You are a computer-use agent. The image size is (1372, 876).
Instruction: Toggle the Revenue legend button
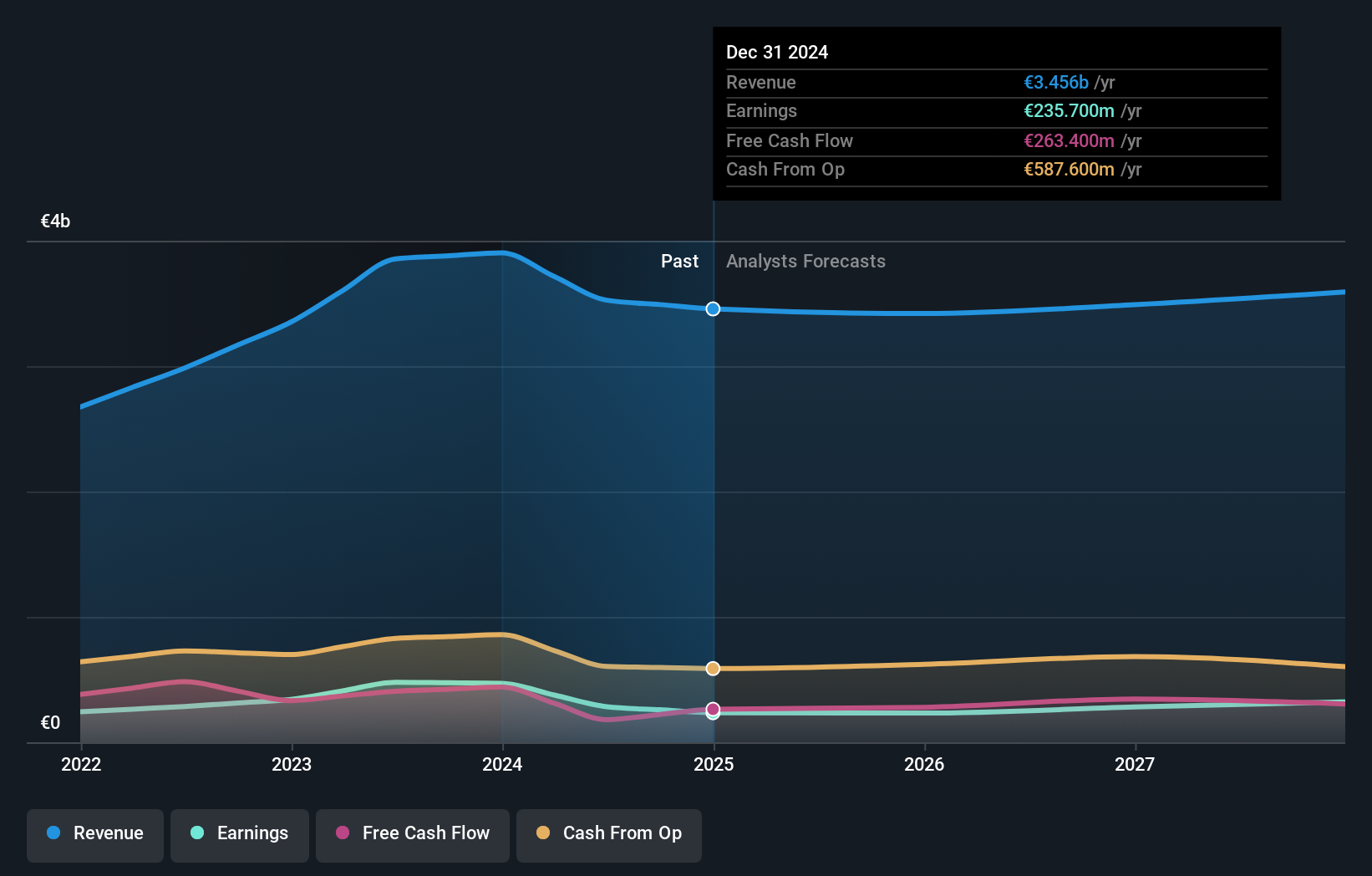[95, 835]
